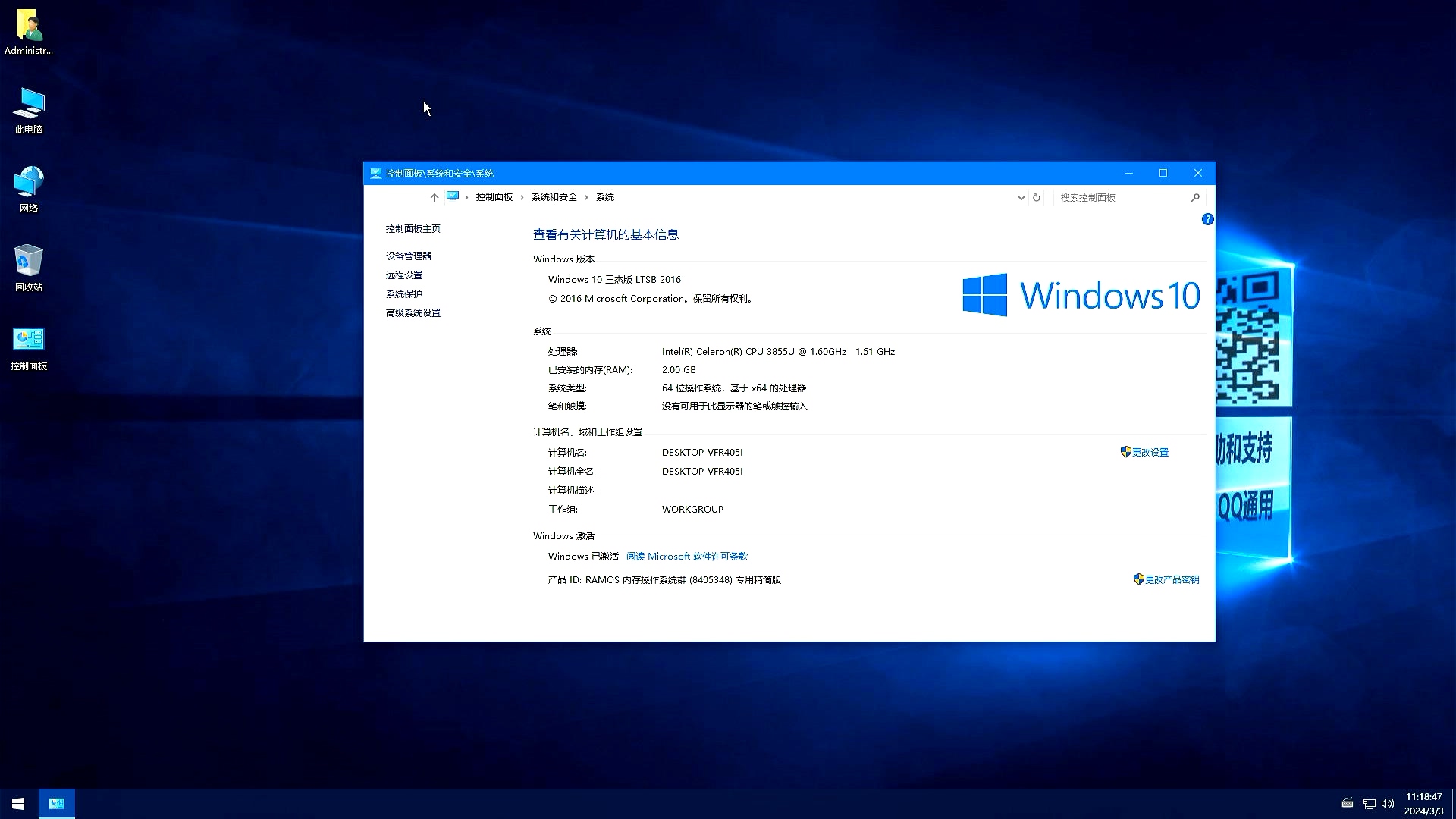Go to 系统和安全 breadcrumb
The width and height of the screenshot is (1456, 819).
coord(554,197)
